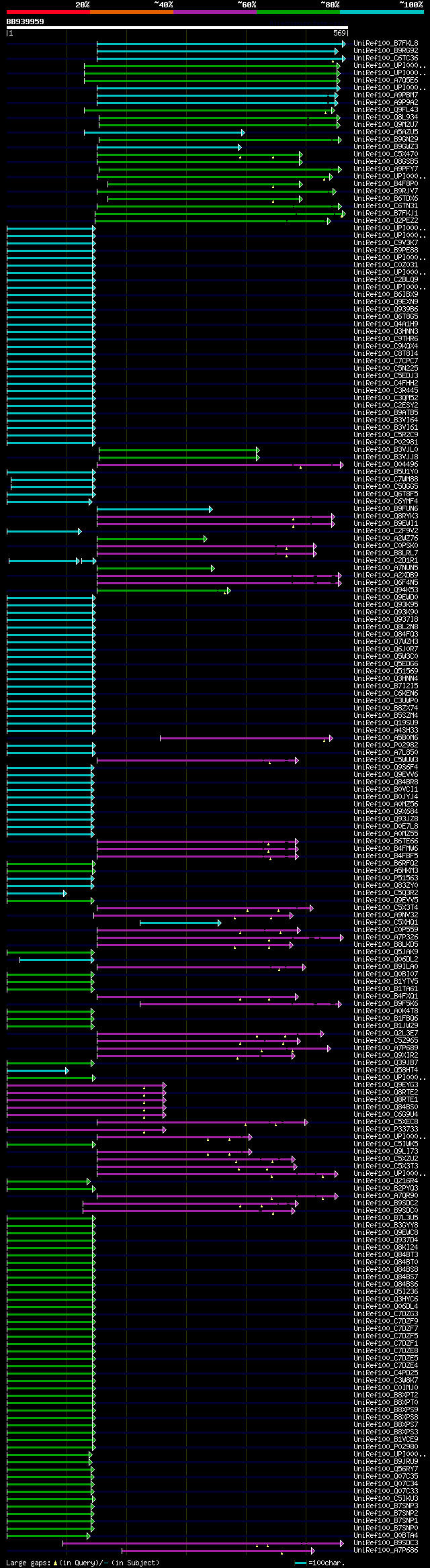Select the label UniRef100_C5XHQ1
The image size is (430, 1568).
coord(386,923)
